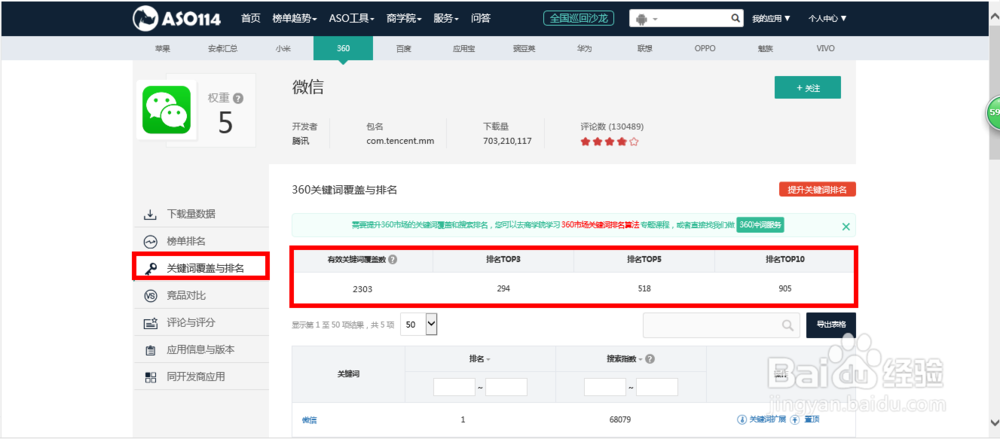Open the 问答 page
Screen dimensions: 1000x439
point(480,19)
